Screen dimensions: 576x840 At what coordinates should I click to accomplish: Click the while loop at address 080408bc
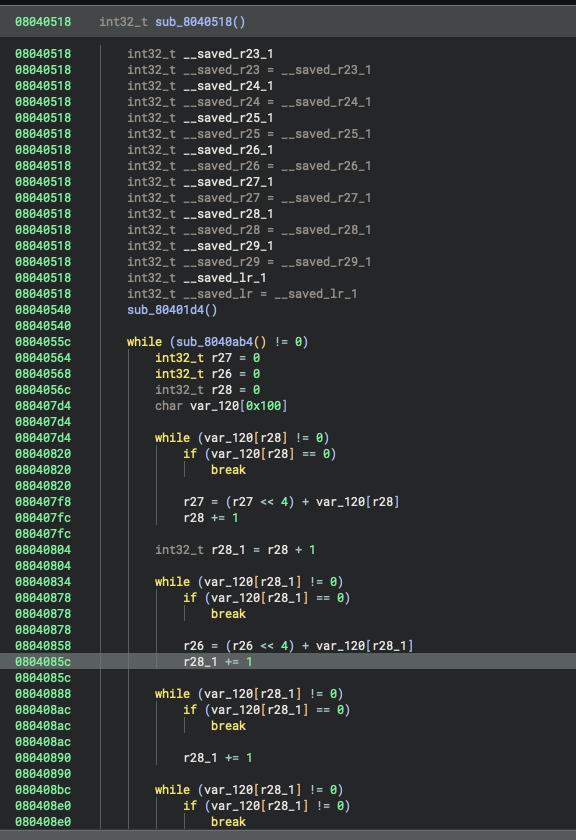[x=249, y=790]
